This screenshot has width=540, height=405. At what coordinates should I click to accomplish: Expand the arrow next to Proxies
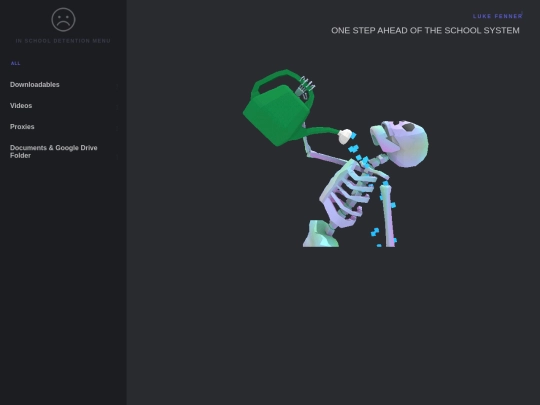click(x=117, y=128)
